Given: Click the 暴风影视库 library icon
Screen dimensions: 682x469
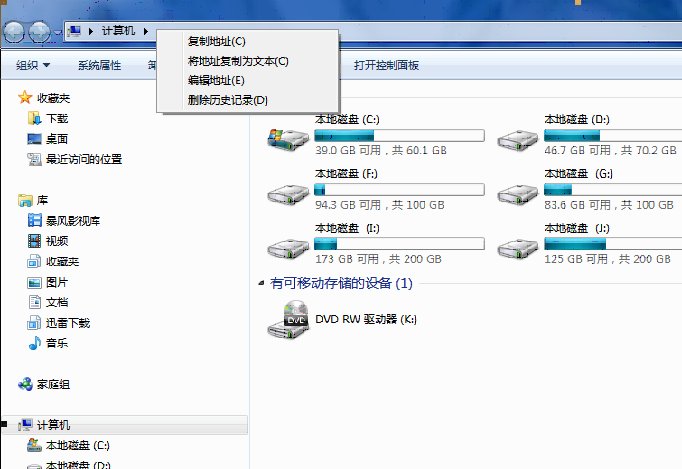Looking at the screenshot, I should pyautogui.click(x=35, y=220).
